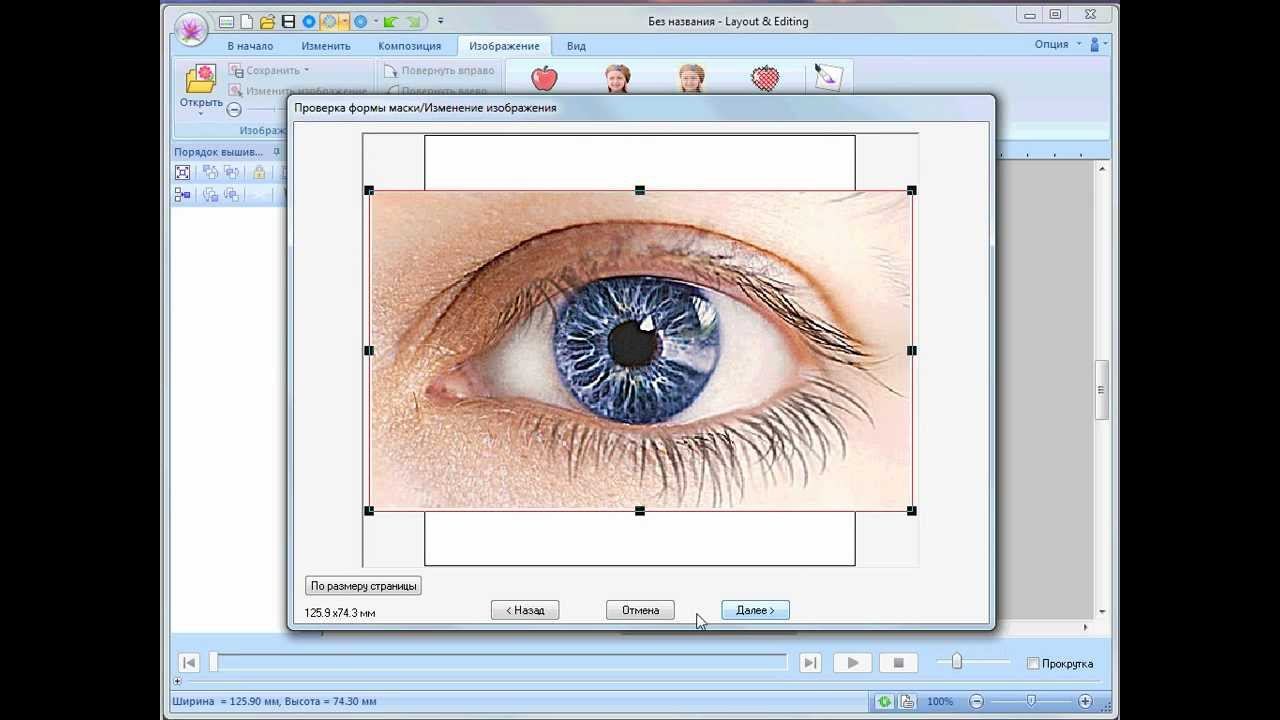Image resolution: width=1280 pixels, height=720 pixels.
Task: Open the application menu flower button
Action: coord(191,30)
